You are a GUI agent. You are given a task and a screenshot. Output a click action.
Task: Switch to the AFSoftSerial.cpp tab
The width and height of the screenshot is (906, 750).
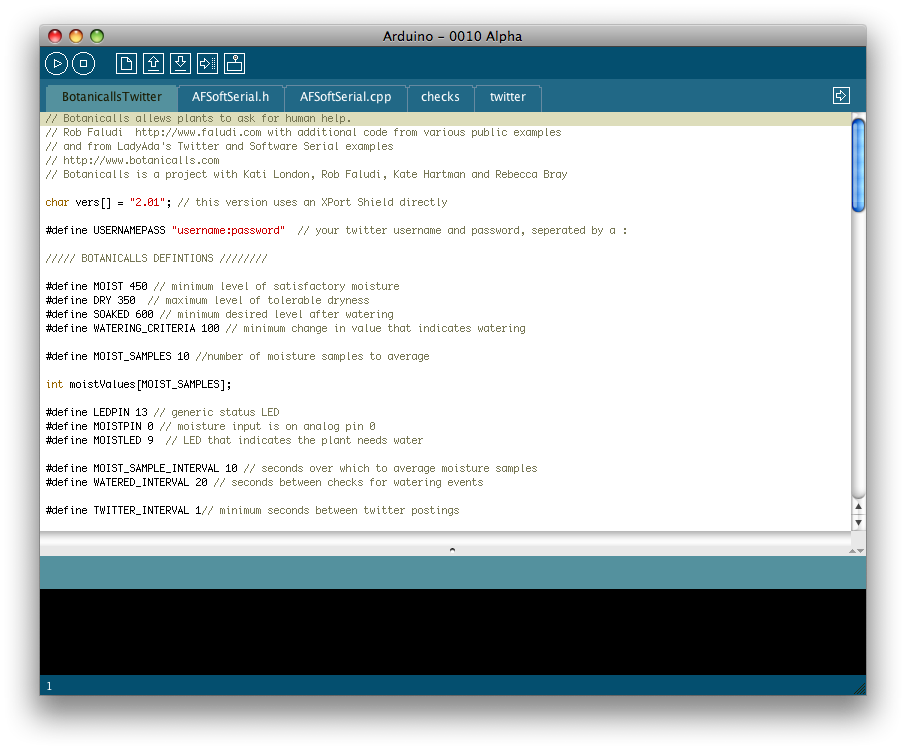tap(346, 97)
